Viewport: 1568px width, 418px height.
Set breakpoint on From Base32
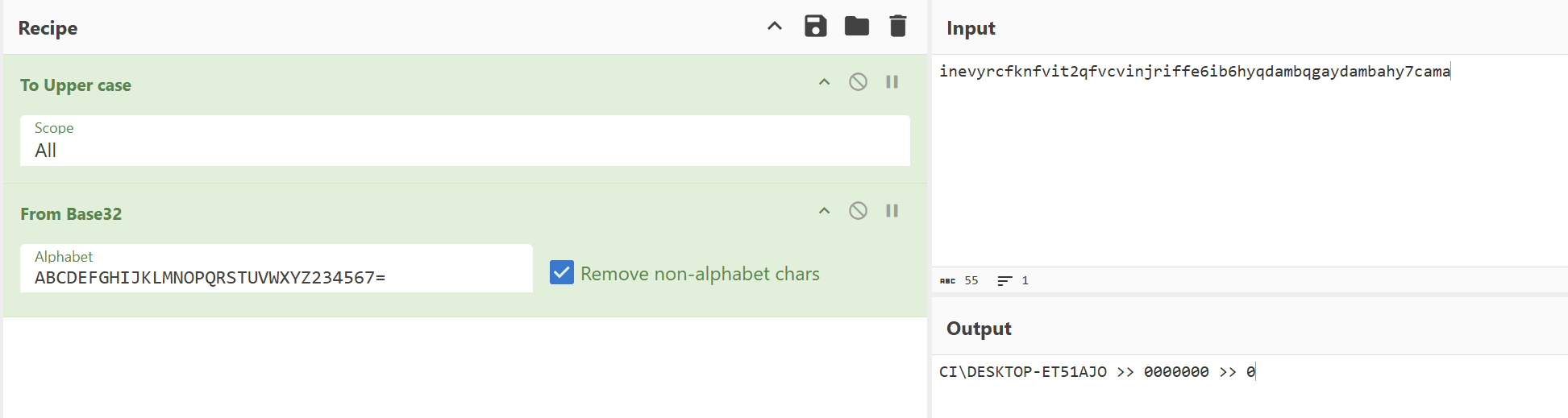coord(892,211)
